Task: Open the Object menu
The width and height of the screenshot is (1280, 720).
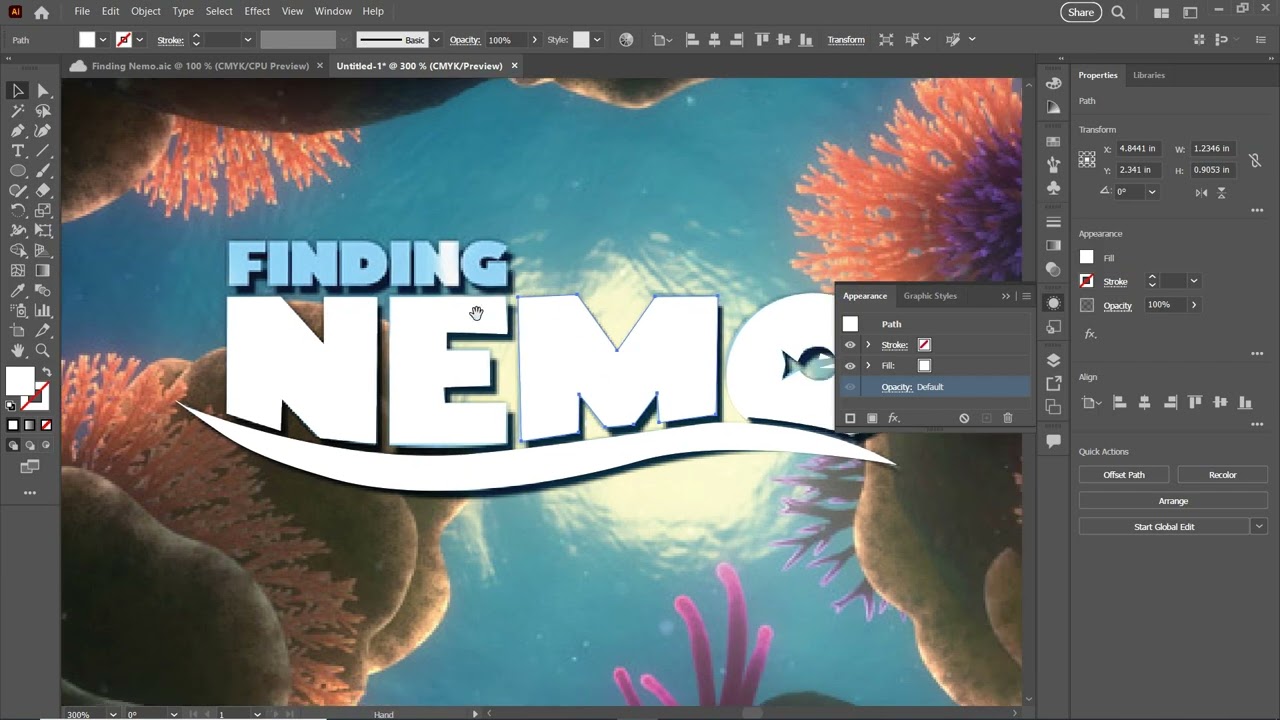Action: (x=146, y=11)
